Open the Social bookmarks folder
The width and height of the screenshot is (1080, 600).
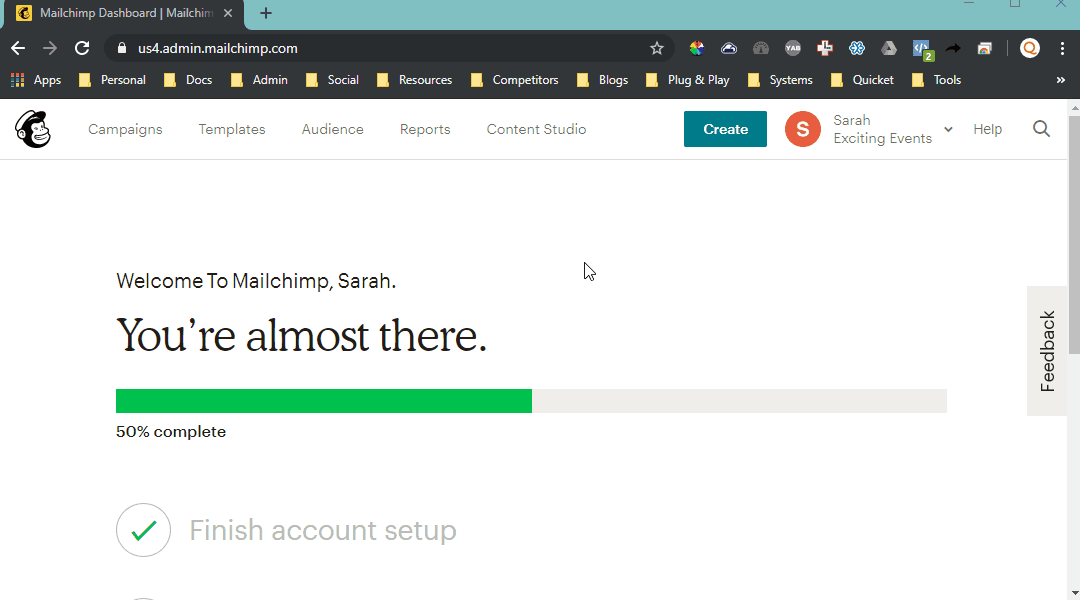point(333,80)
